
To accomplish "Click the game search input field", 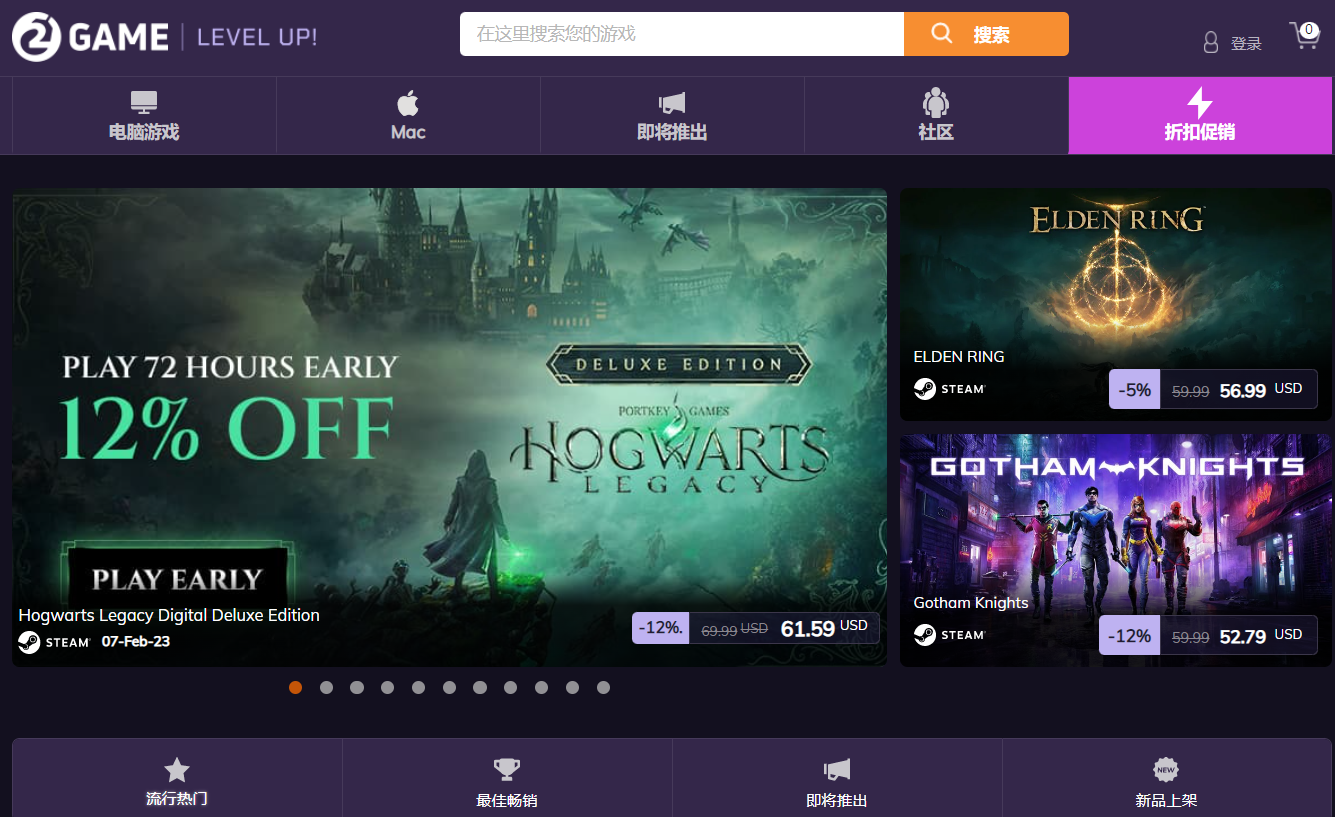I will [x=682, y=34].
